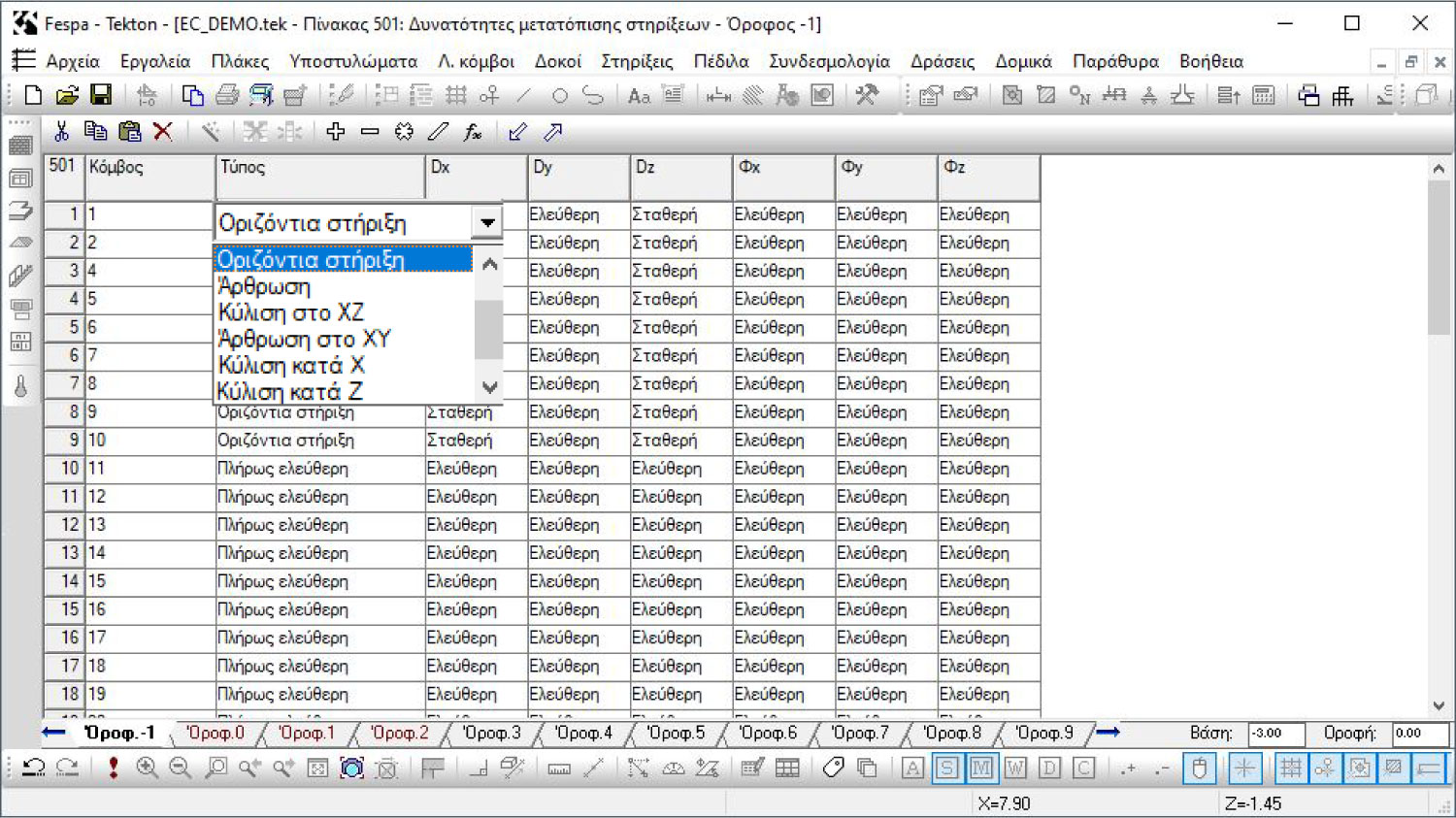
Task: Toggle the M layer button
Action: pos(981,769)
